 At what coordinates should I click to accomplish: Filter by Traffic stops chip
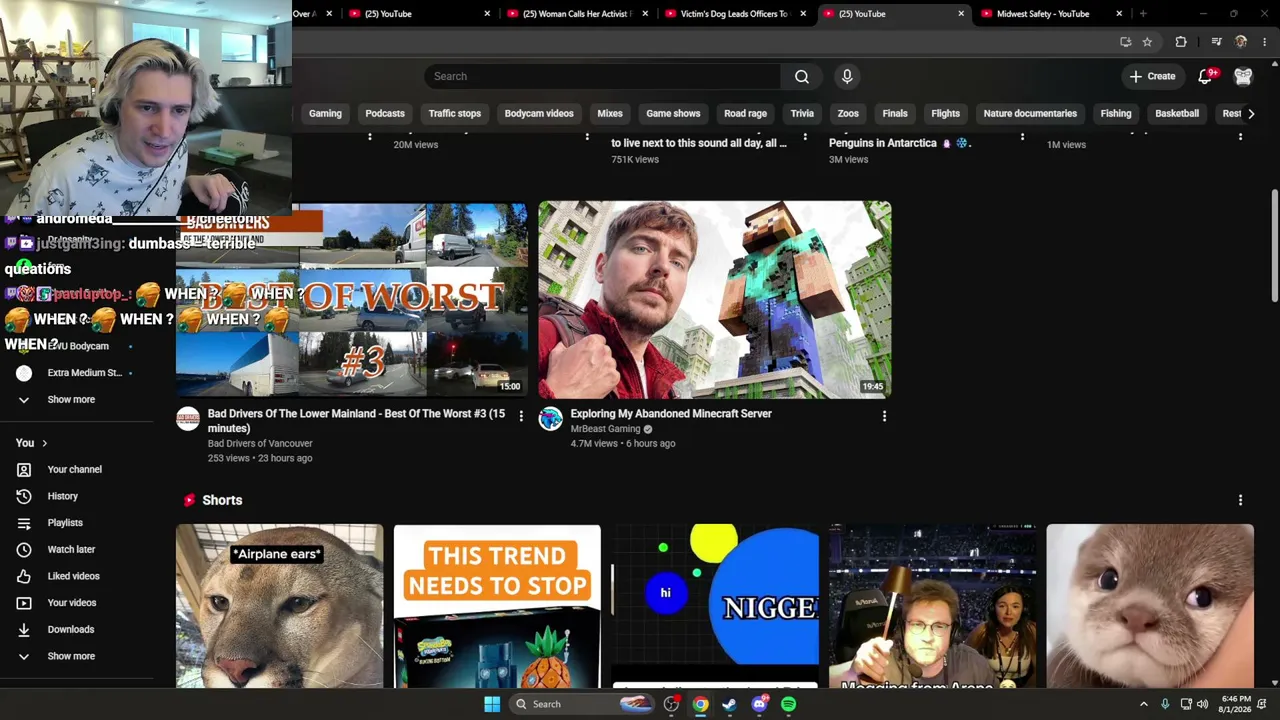pyautogui.click(x=455, y=114)
